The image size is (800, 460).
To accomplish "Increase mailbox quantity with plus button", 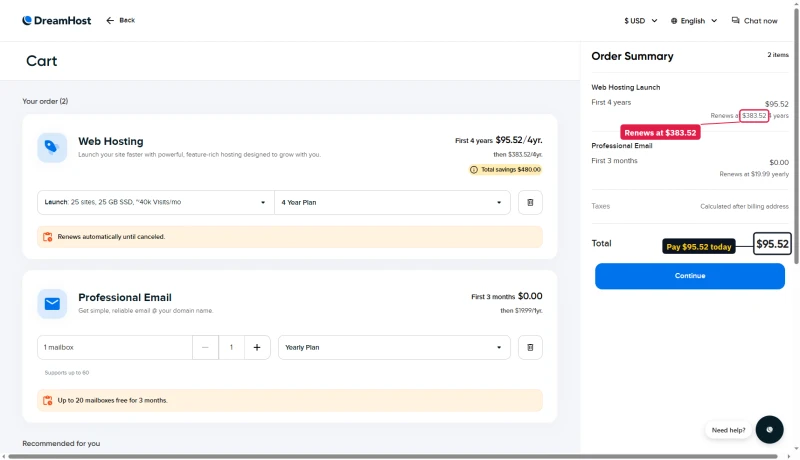I will click(x=257, y=347).
